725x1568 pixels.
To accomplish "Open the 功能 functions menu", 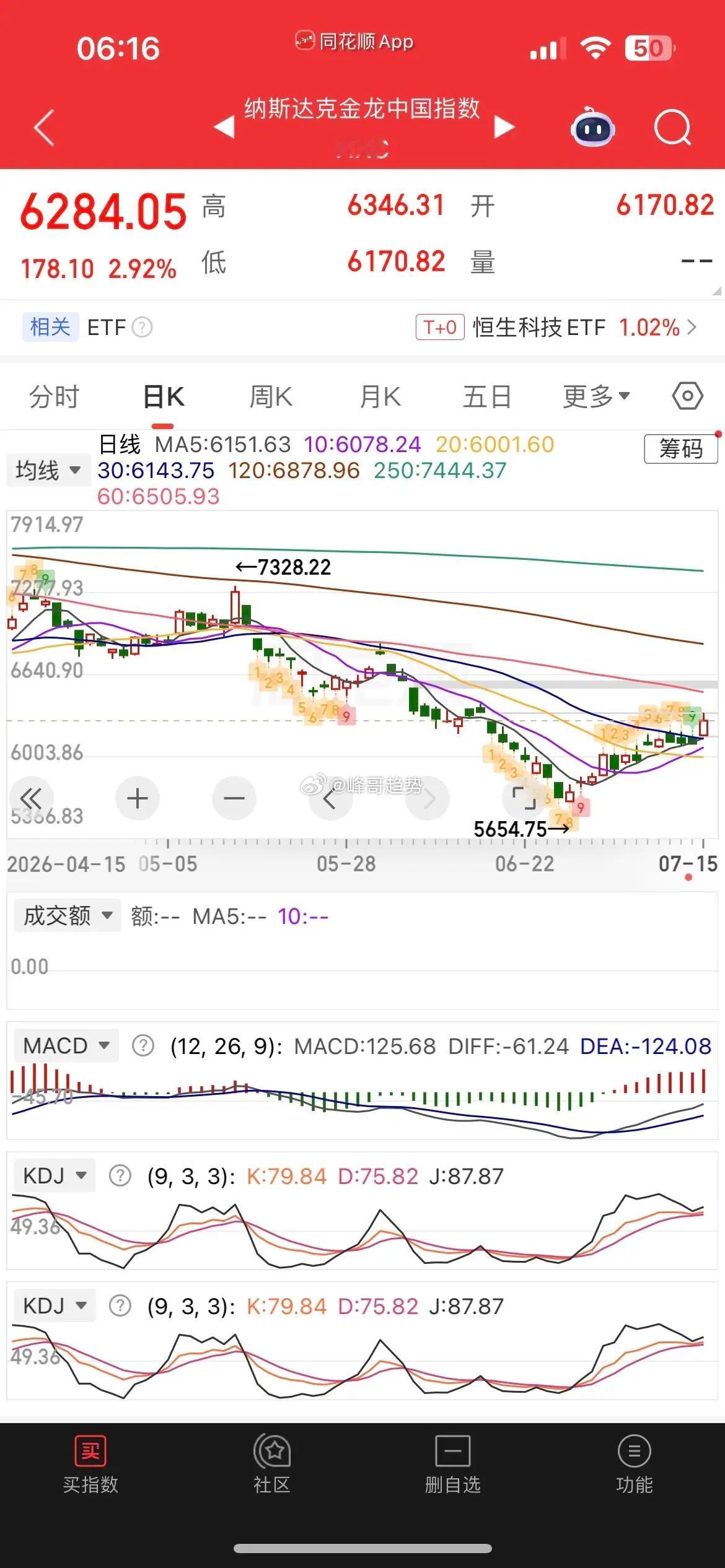I will tap(634, 1465).
